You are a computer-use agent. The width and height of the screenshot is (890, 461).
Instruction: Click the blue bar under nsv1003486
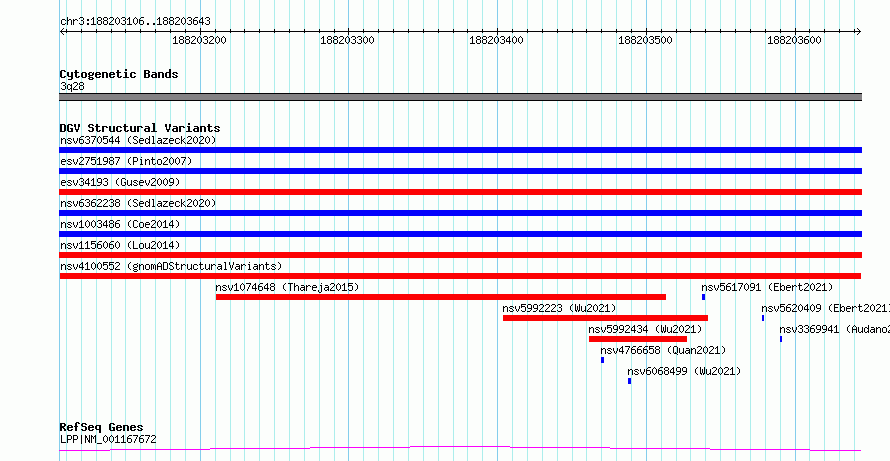point(460,234)
